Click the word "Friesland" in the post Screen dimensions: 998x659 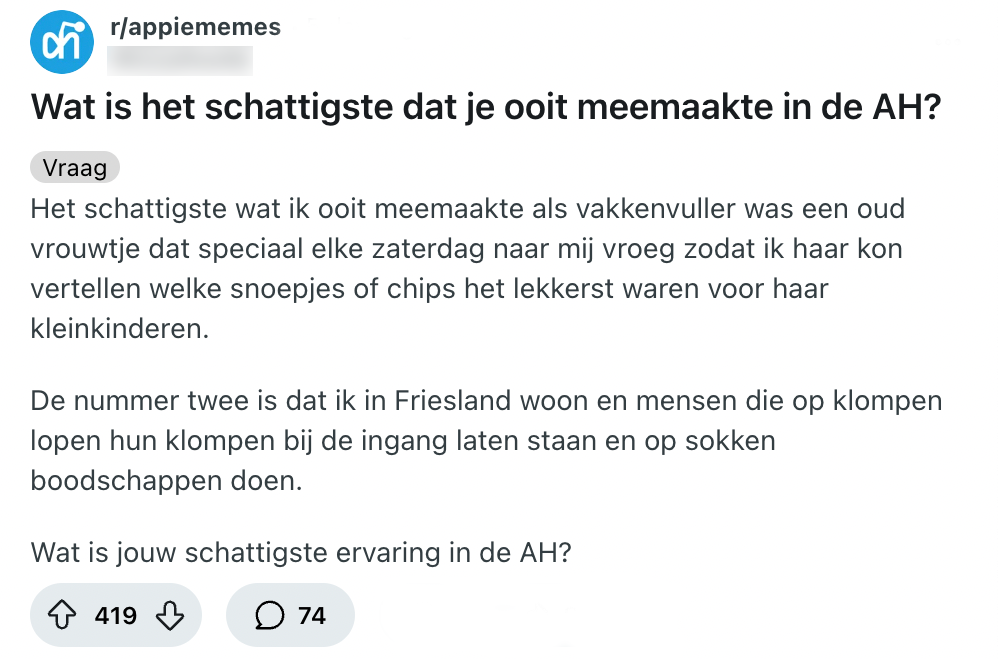[x=459, y=403]
